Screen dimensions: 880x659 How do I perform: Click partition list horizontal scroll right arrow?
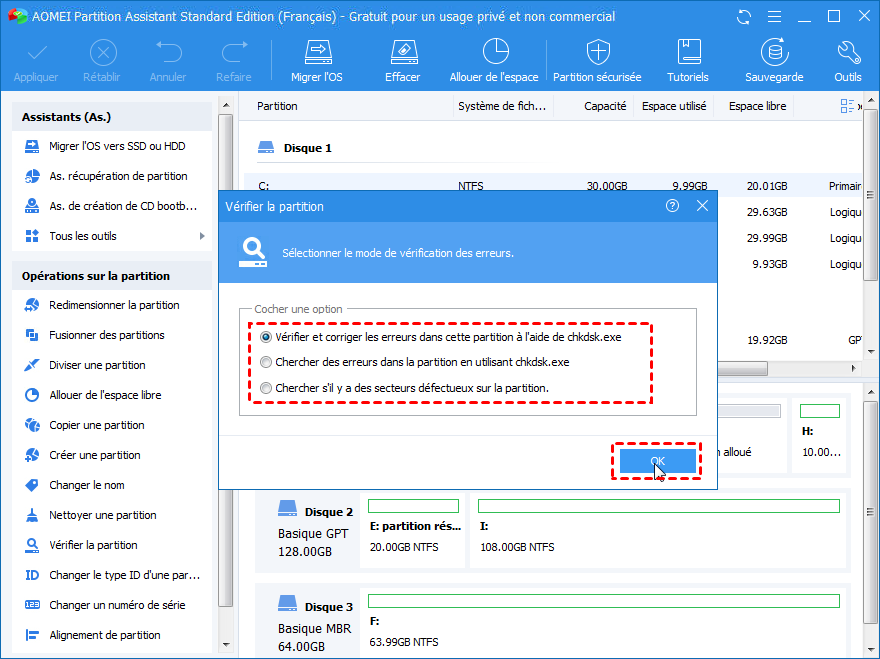click(854, 368)
